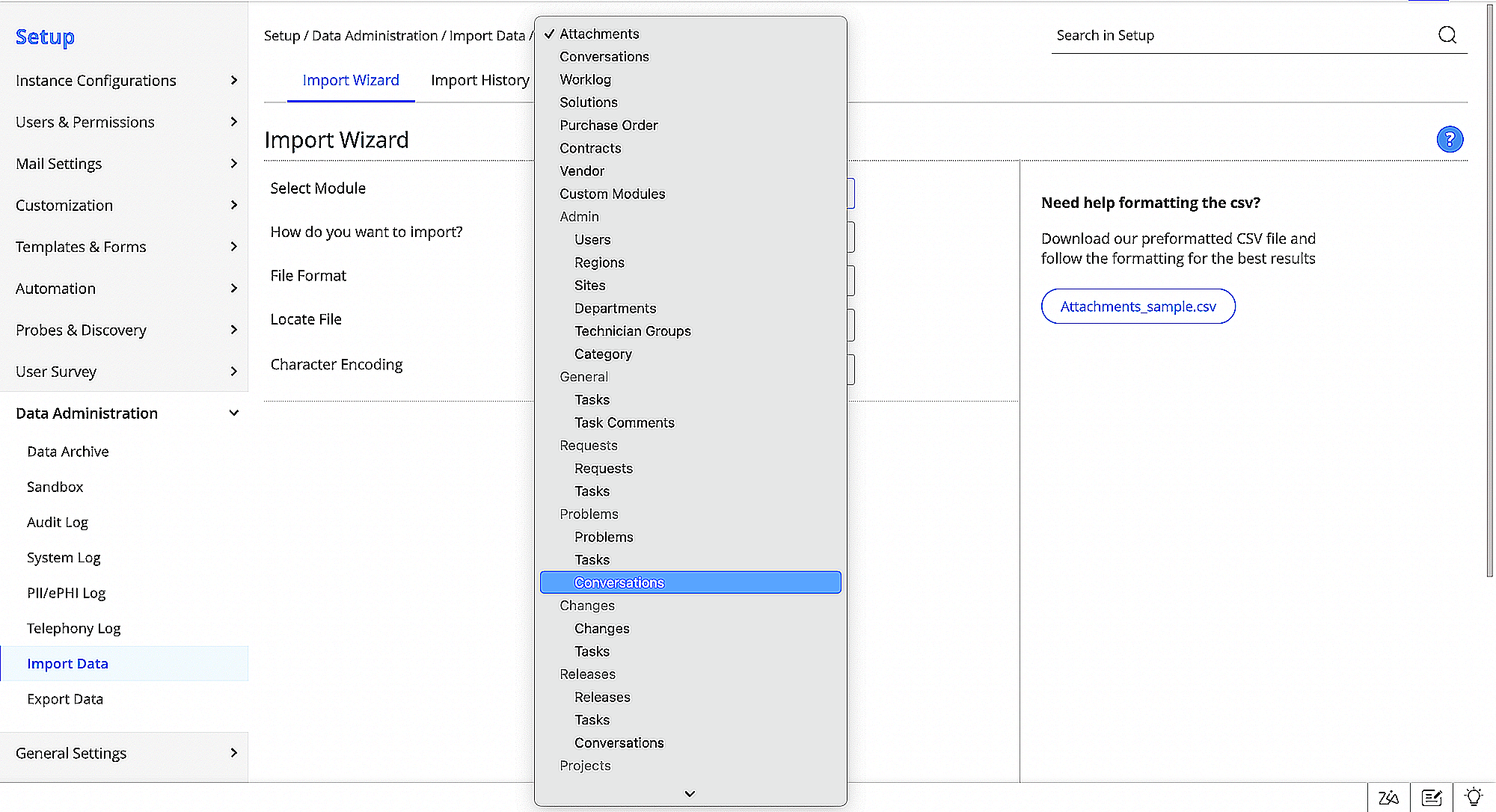Open the tips lightbulb icon
This screenshot has height=812, width=1496.
(x=1473, y=797)
